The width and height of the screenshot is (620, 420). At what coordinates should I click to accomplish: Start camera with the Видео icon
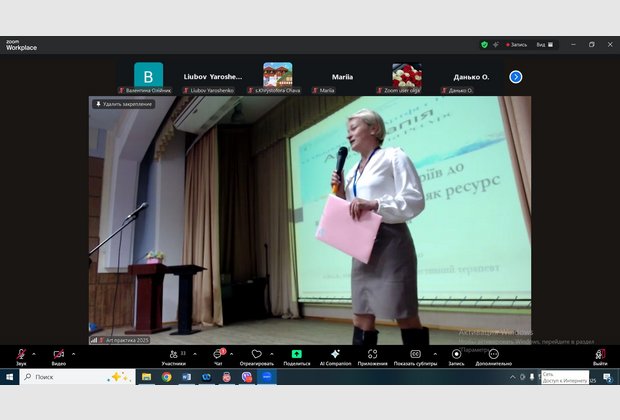[x=59, y=356]
